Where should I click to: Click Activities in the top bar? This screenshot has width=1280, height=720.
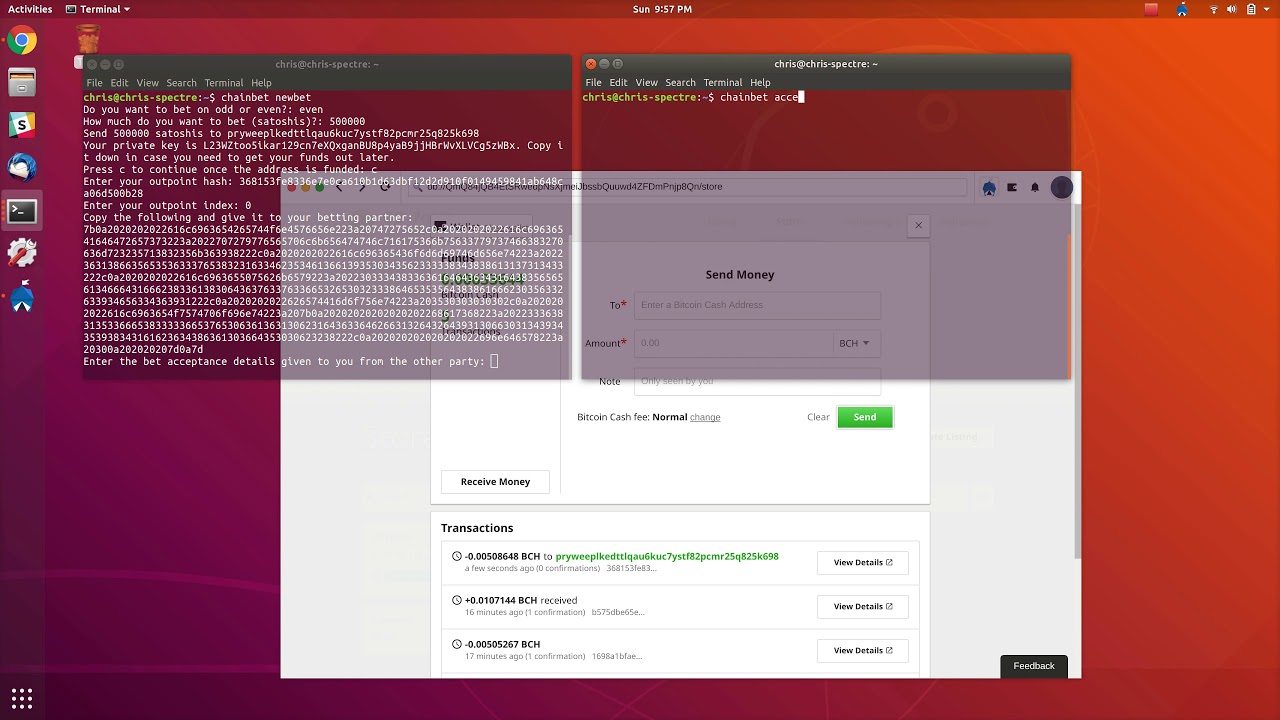30,9
